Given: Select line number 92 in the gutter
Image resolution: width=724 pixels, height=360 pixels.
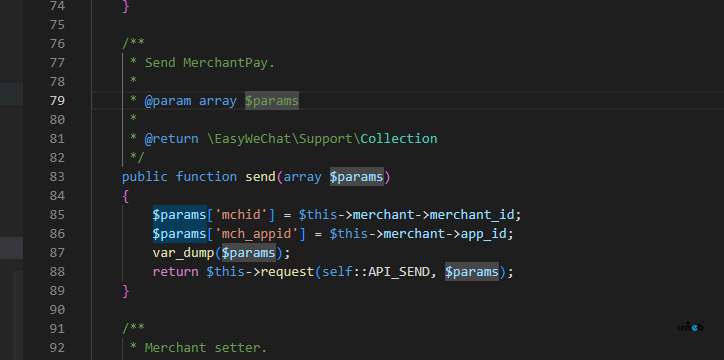Looking at the screenshot, I should [57, 347].
